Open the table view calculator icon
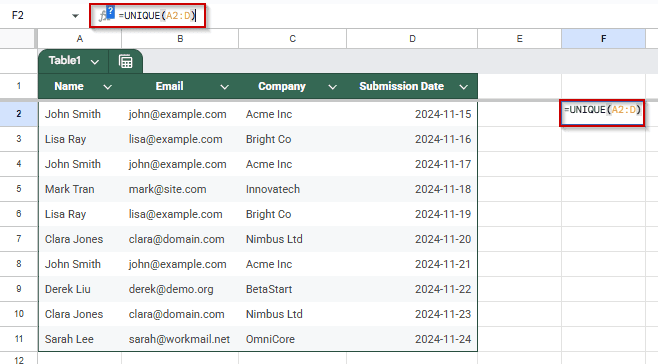Image resolution: width=658 pixels, height=364 pixels. [125, 62]
